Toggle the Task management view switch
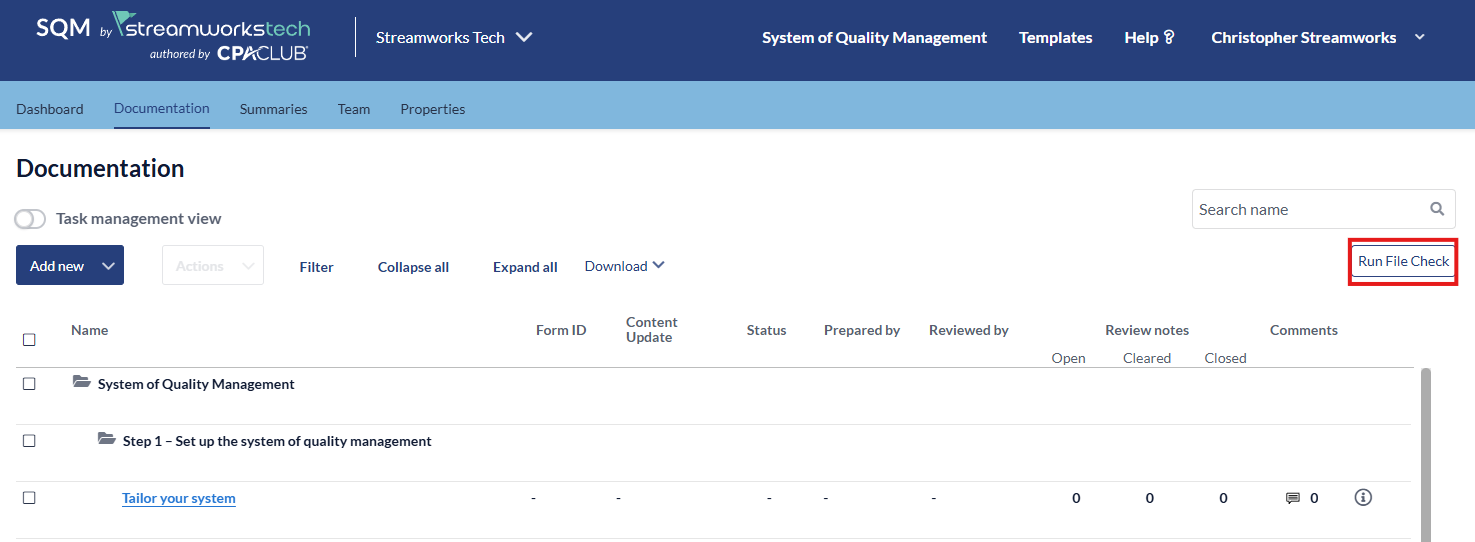The width and height of the screenshot is (1475, 542). (30, 219)
